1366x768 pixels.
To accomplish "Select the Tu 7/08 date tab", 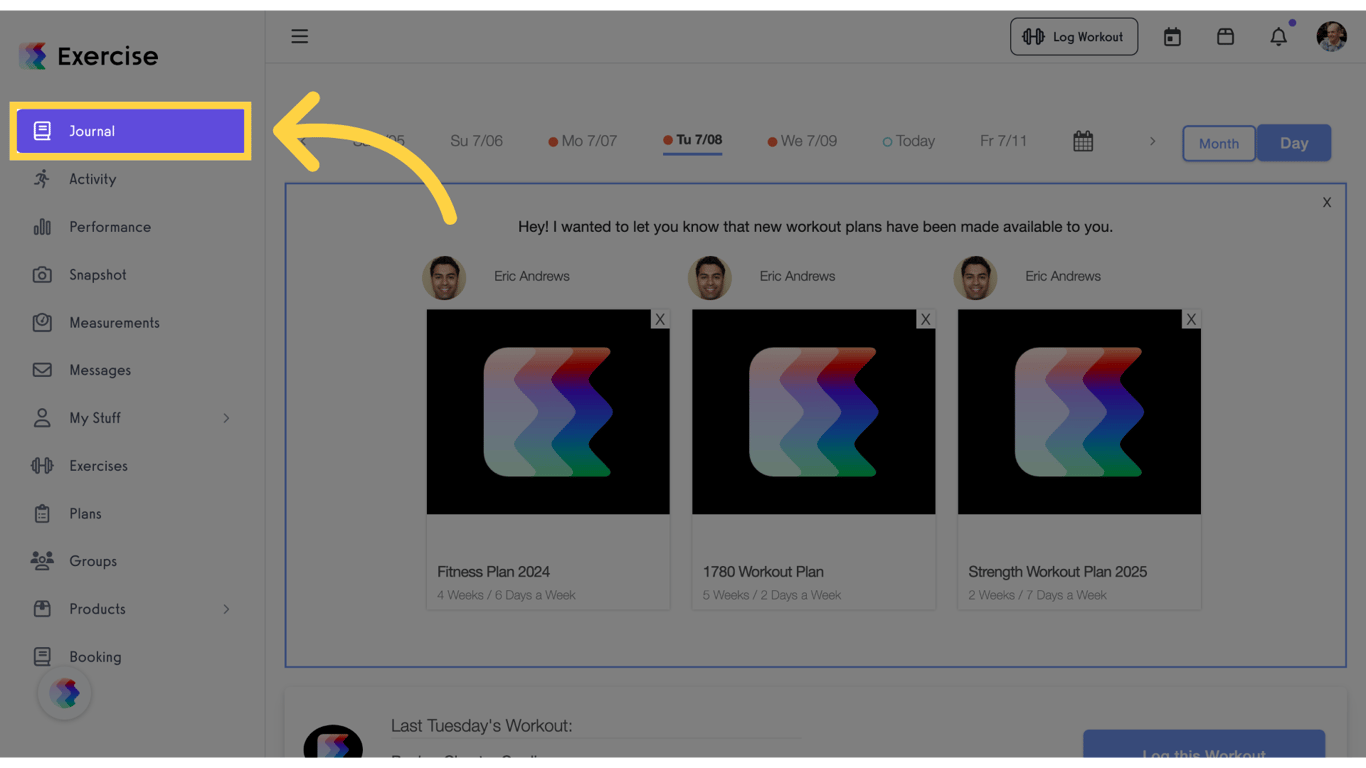I will pos(692,141).
